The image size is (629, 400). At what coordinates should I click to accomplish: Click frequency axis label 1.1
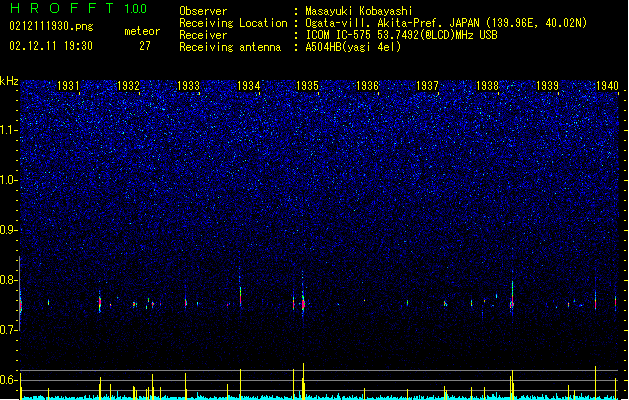click(9, 130)
